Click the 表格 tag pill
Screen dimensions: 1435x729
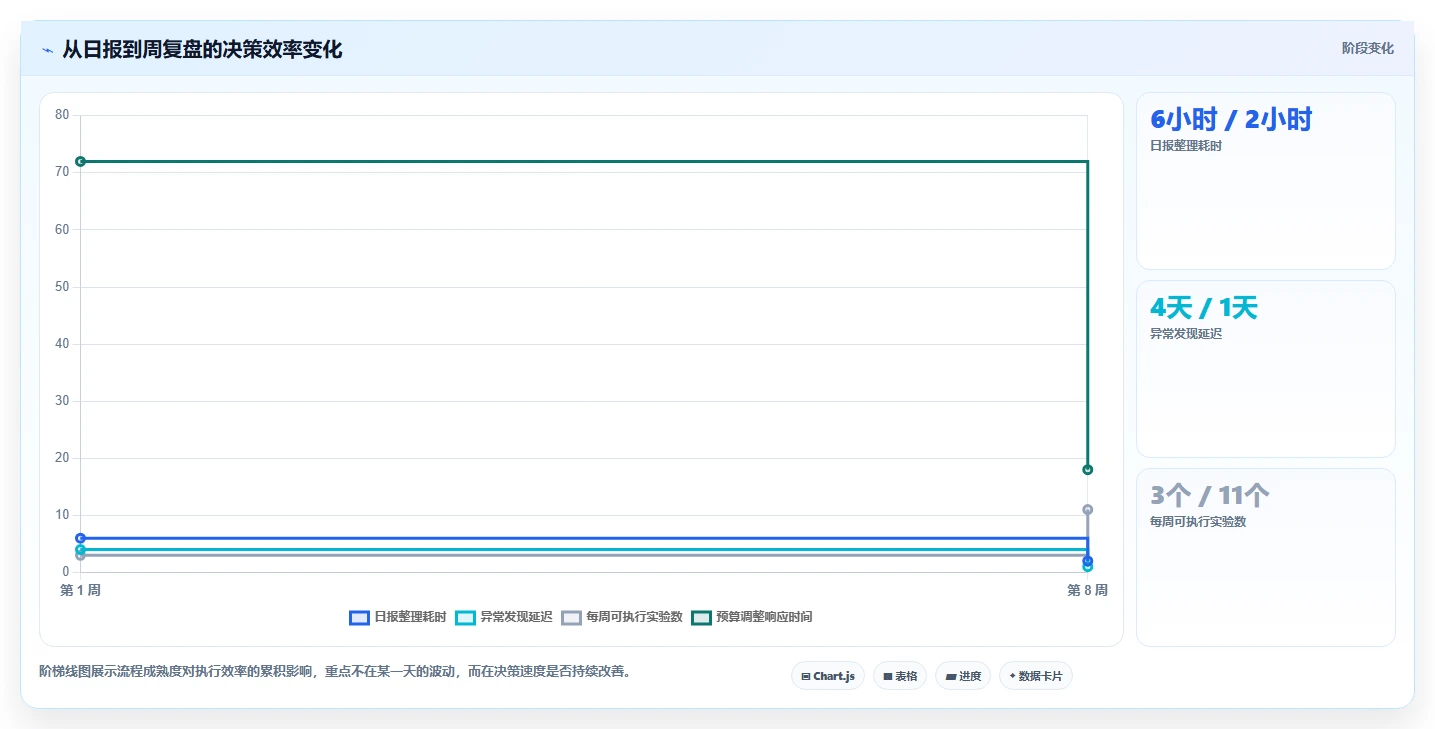click(x=900, y=676)
